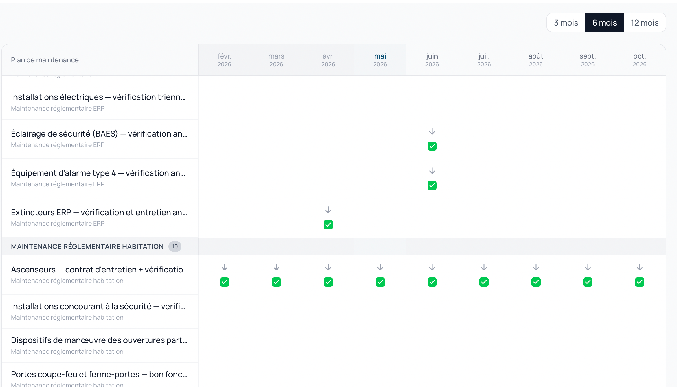The height and width of the screenshot is (390, 680).
Task: Click down arrow above Éclairage de sécurité juin check
Action: (432, 131)
